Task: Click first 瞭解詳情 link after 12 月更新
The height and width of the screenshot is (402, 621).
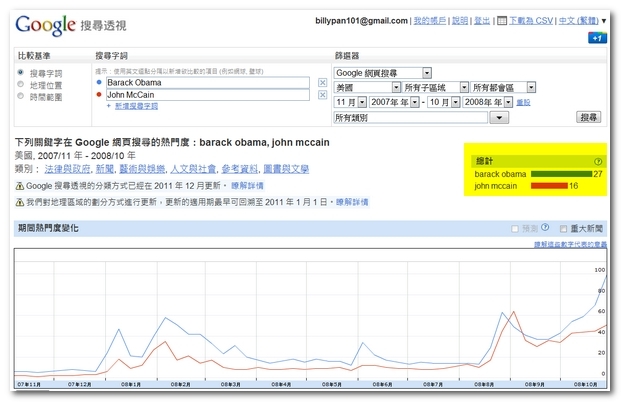Action: 247,186
